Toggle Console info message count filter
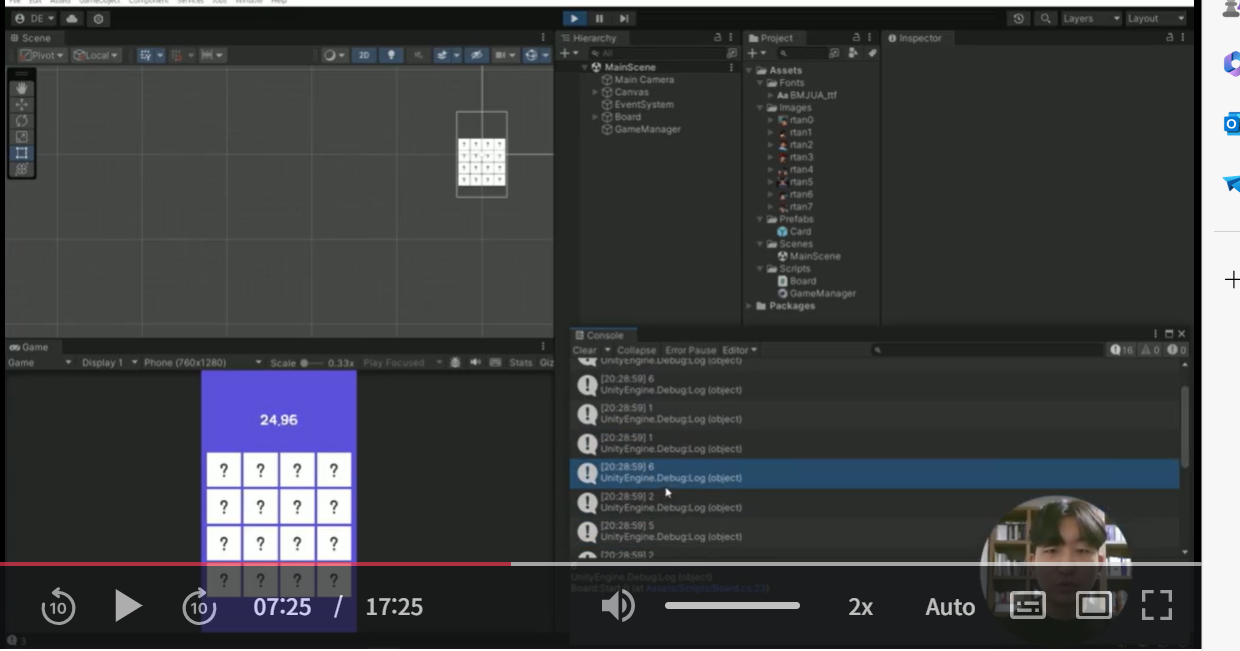The height and width of the screenshot is (651, 1240). (x=1122, y=351)
